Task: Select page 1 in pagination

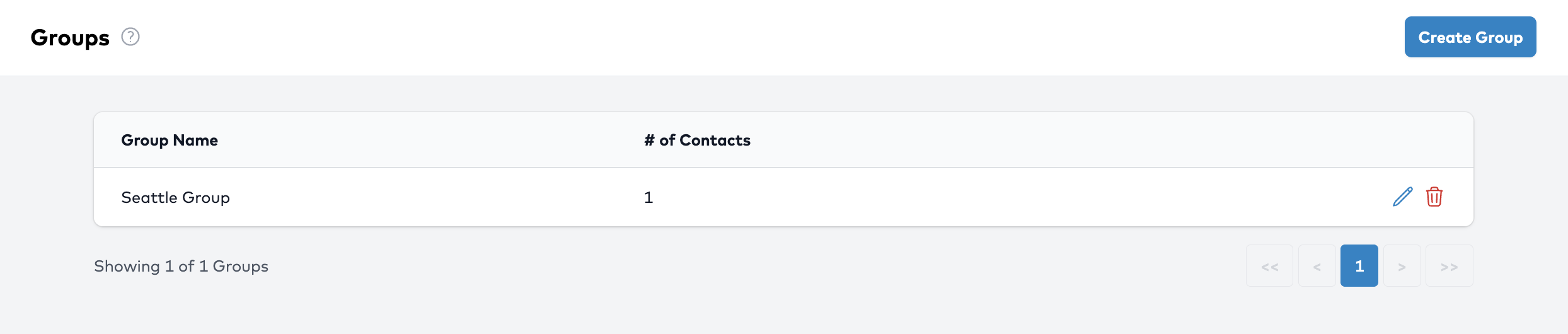Action: (x=1359, y=266)
